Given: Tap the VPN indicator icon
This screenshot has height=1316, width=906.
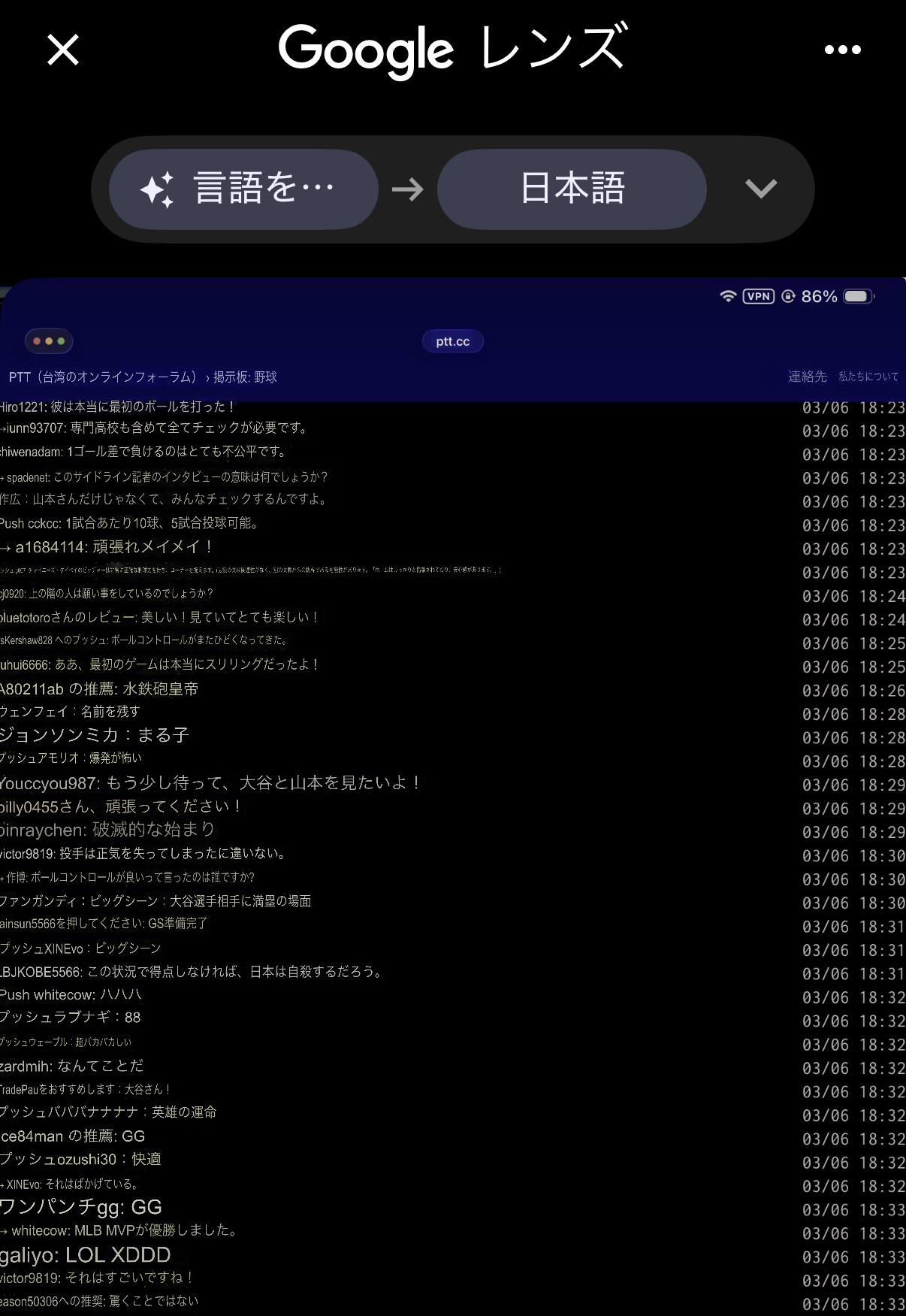Looking at the screenshot, I should (x=759, y=296).
